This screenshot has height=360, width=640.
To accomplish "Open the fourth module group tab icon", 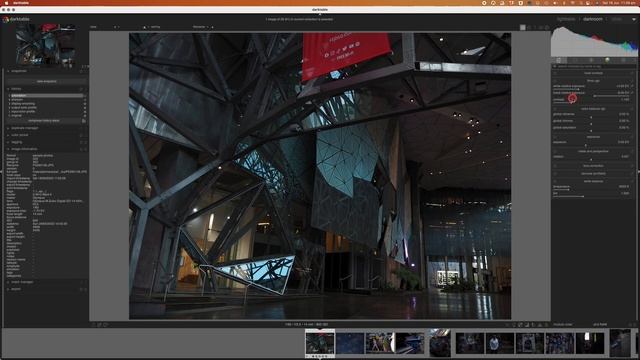I will (x=607, y=60).
